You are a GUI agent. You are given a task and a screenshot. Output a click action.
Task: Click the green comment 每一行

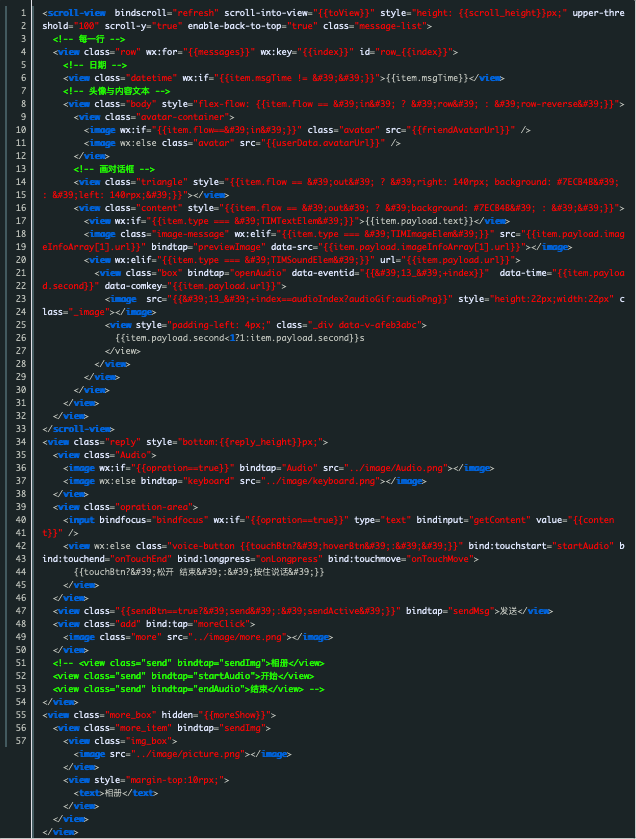click(89, 39)
